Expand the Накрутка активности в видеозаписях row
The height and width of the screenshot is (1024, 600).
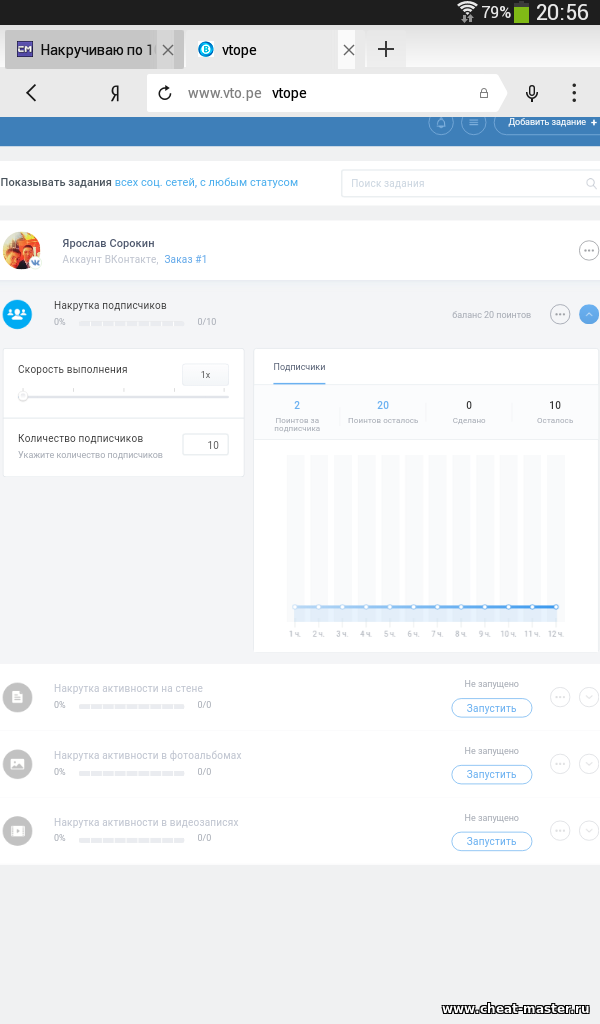click(x=589, y=830)
